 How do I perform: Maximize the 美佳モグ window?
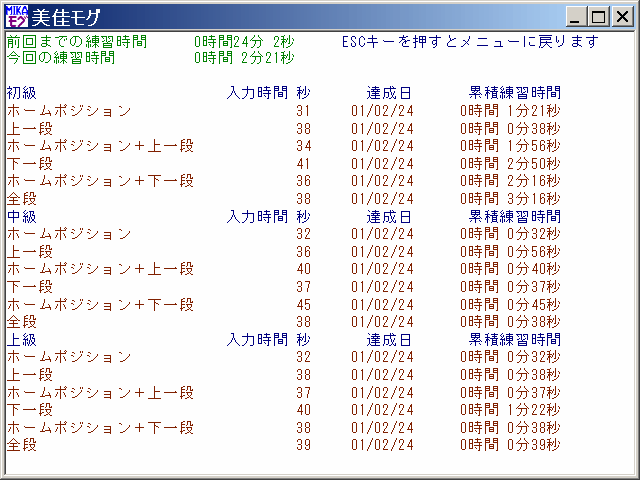pos(598,17)
